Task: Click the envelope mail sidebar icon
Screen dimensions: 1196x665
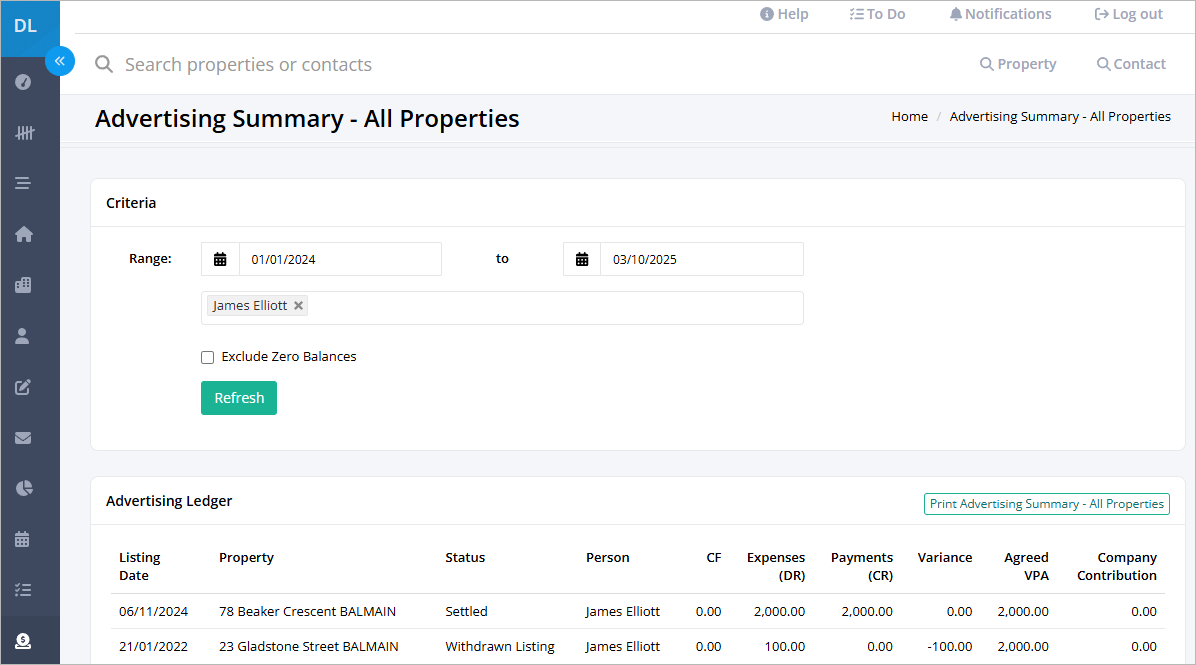Action: click(x=23, y=438)
